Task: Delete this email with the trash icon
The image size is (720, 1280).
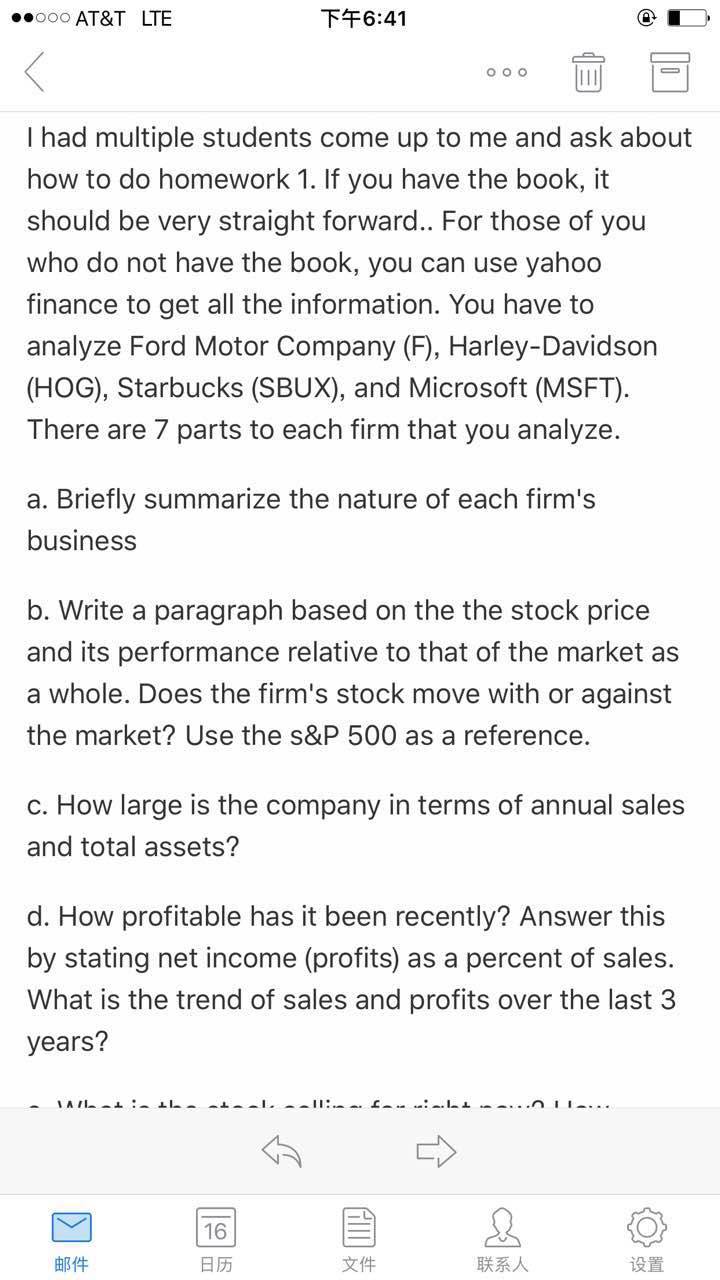Action: (589, 73)
